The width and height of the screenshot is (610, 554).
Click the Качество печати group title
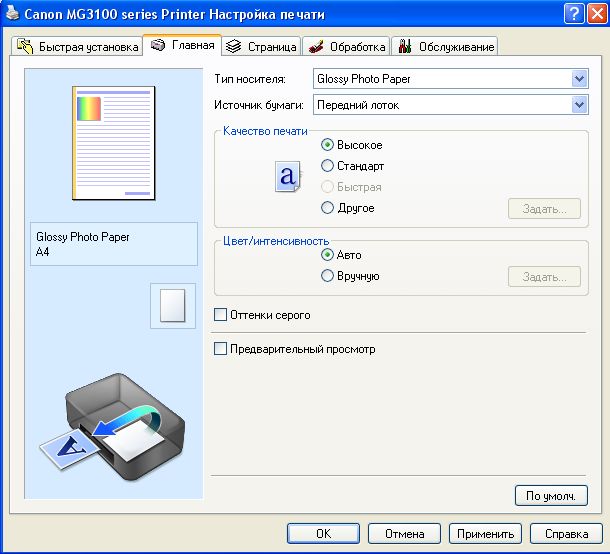tap(265, 131)
